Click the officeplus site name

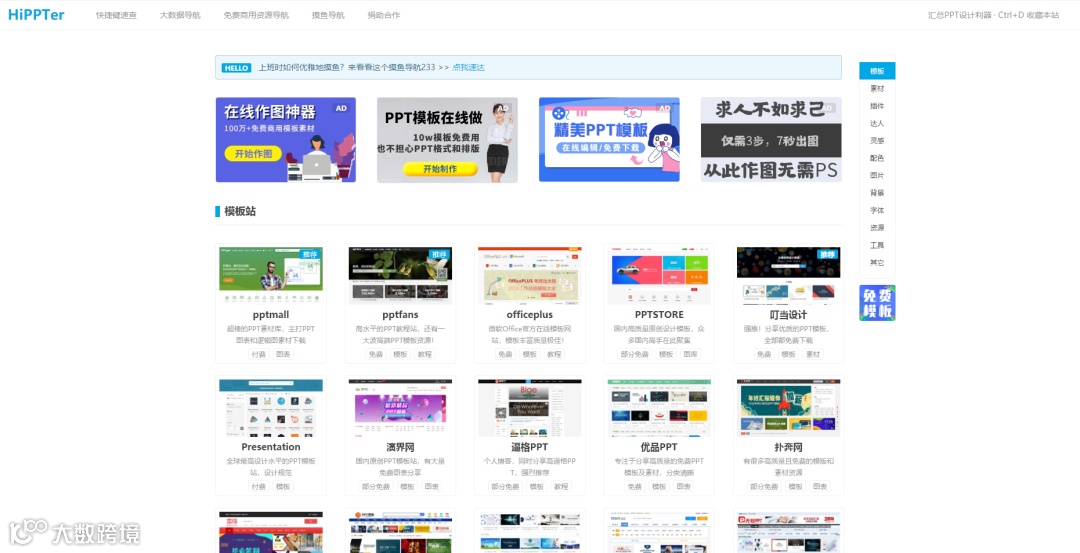pos(530,315)
